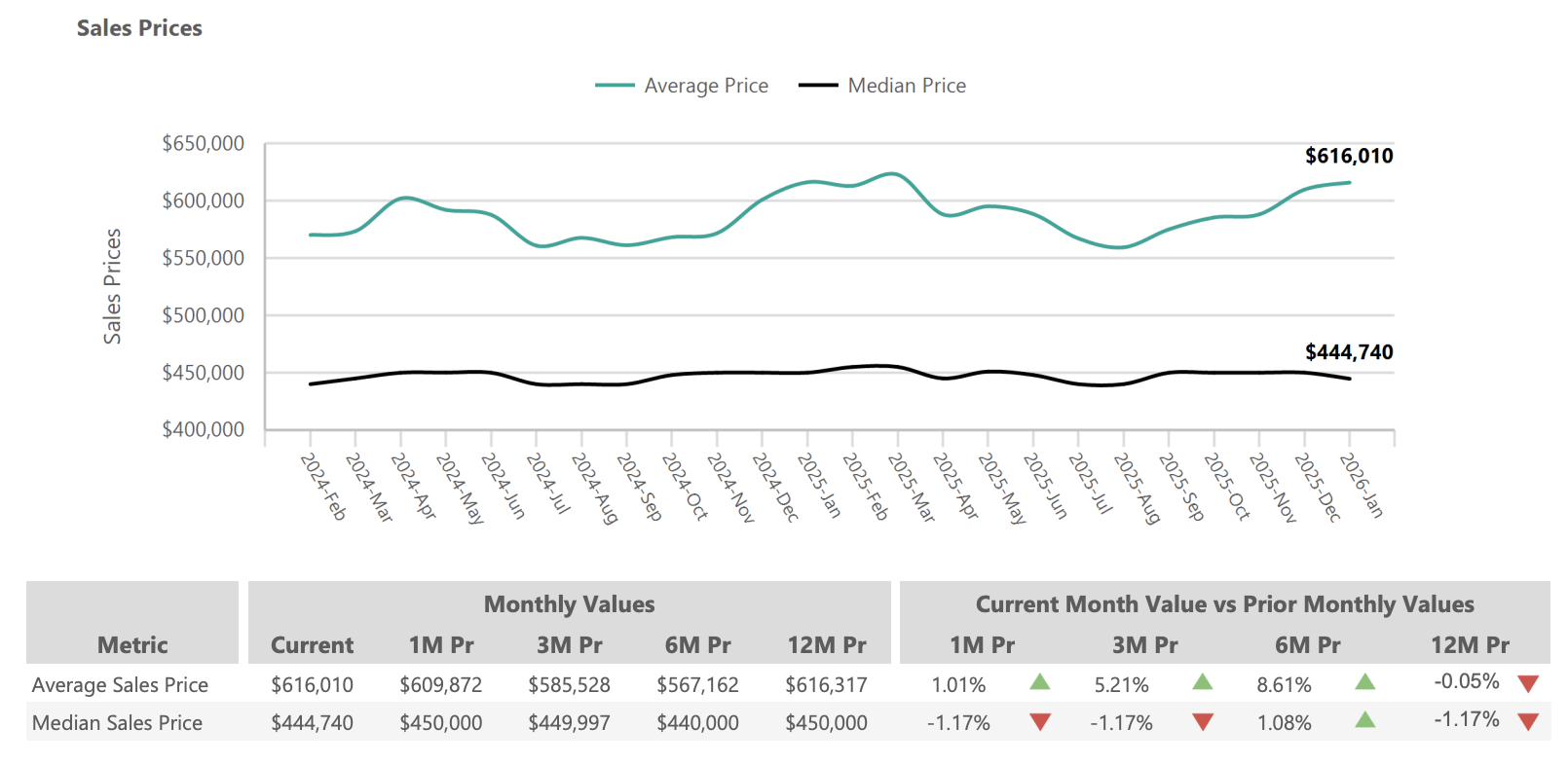The image size is (1568, 765).
Task: Click the $444,740 median price data label
Action: [1348, 352]
